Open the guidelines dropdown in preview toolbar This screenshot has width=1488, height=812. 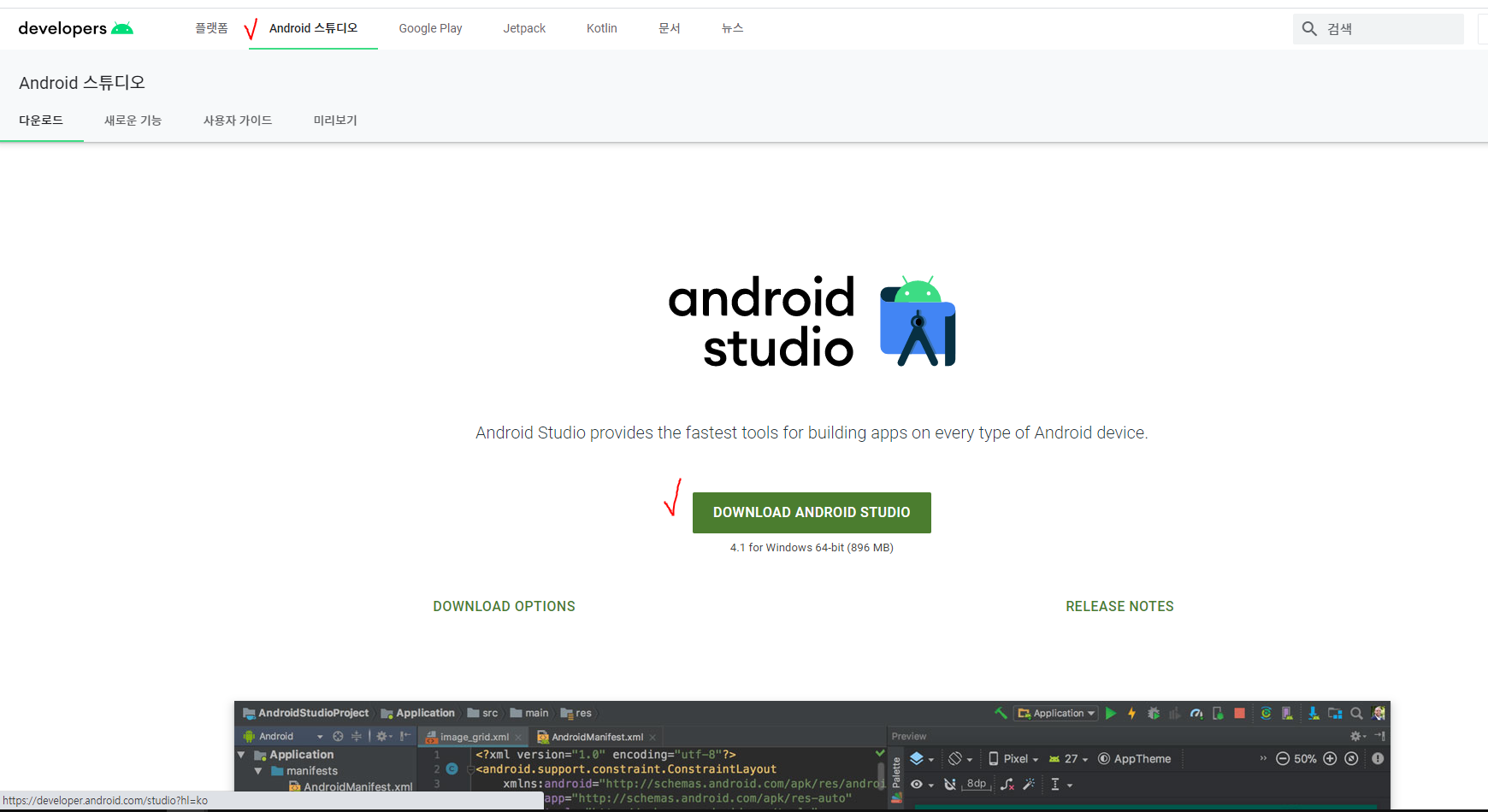tap(1061, 784)
